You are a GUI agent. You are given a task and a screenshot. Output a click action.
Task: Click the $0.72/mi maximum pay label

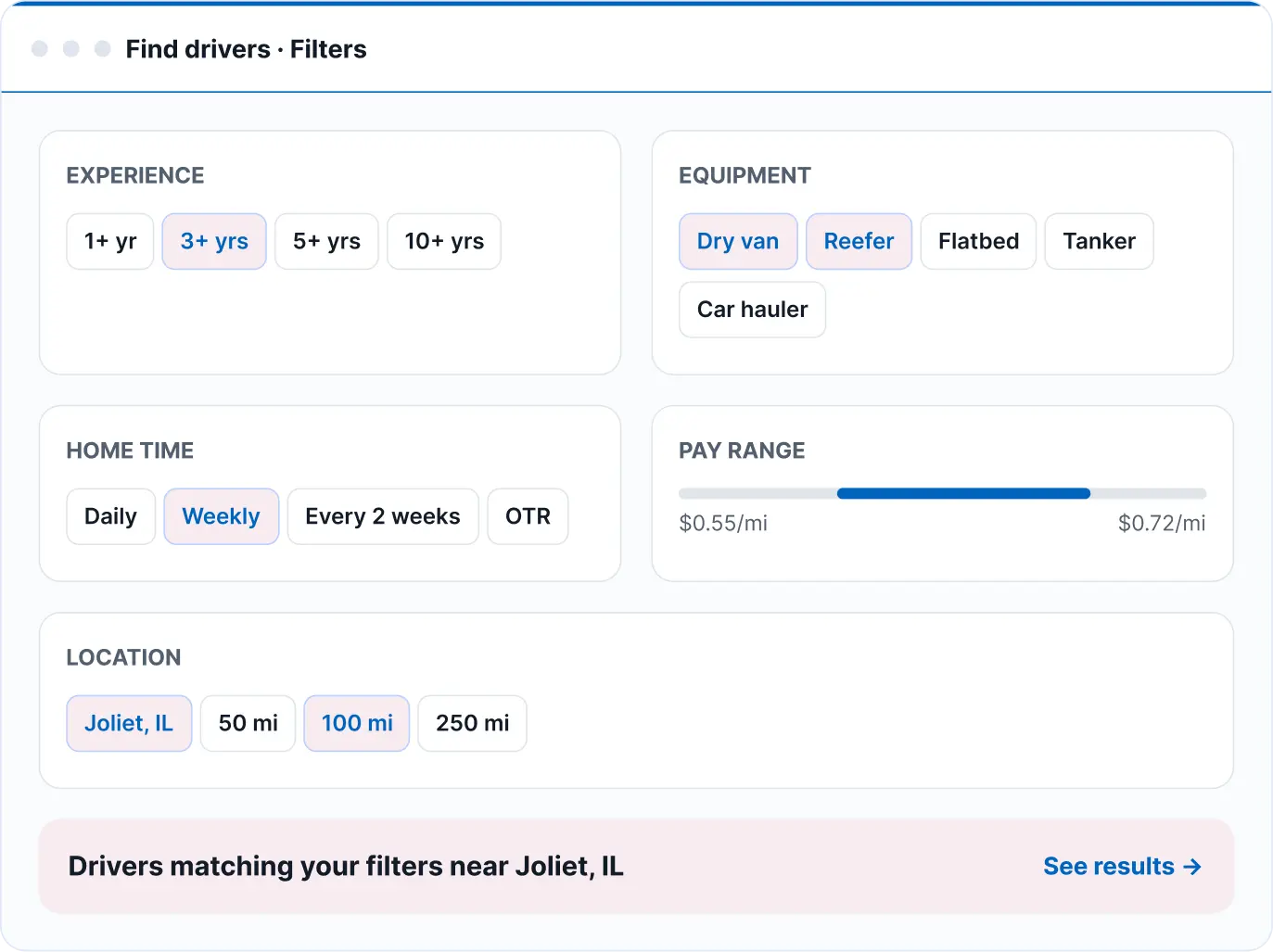pyautogui.click(x=1162, y=523)
